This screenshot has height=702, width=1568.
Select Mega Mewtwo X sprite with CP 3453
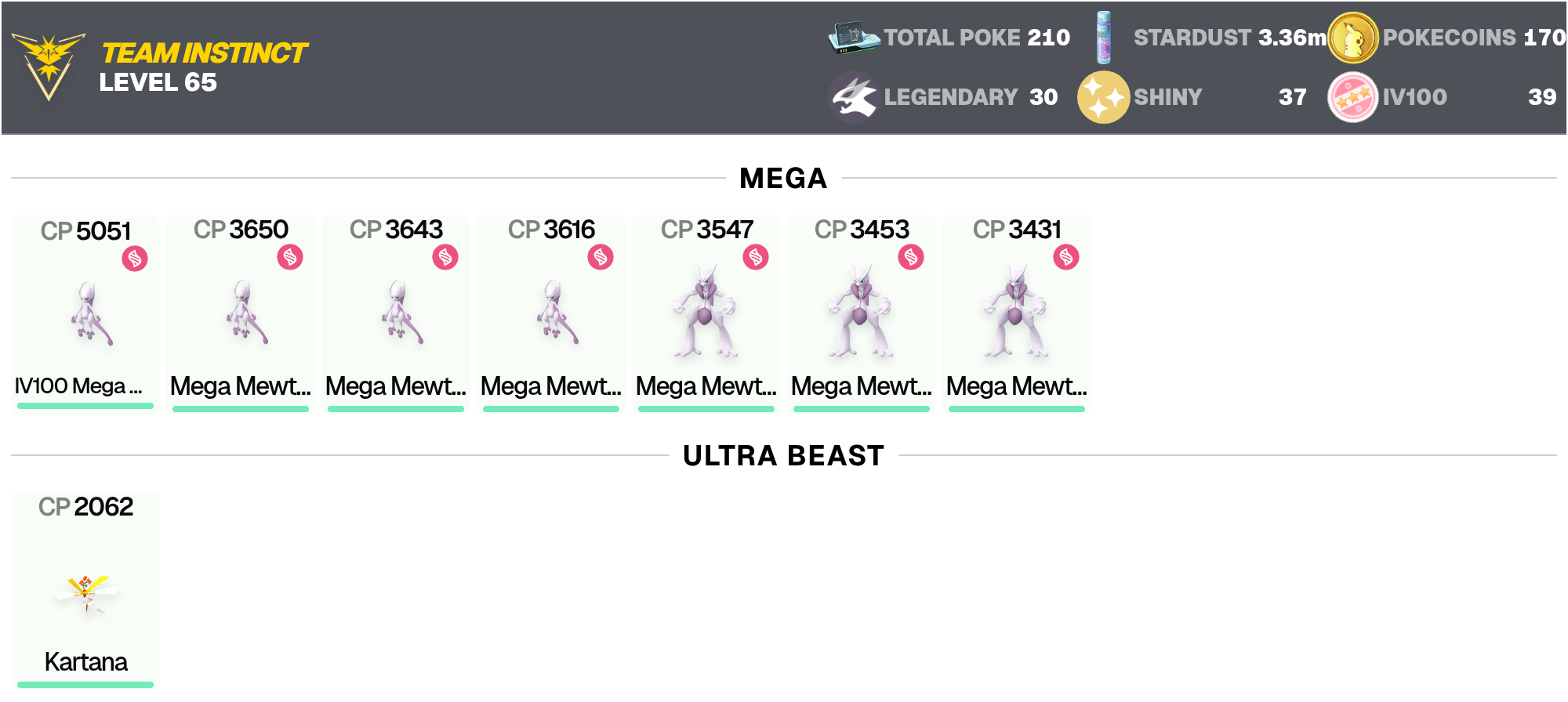pos(861,312)
